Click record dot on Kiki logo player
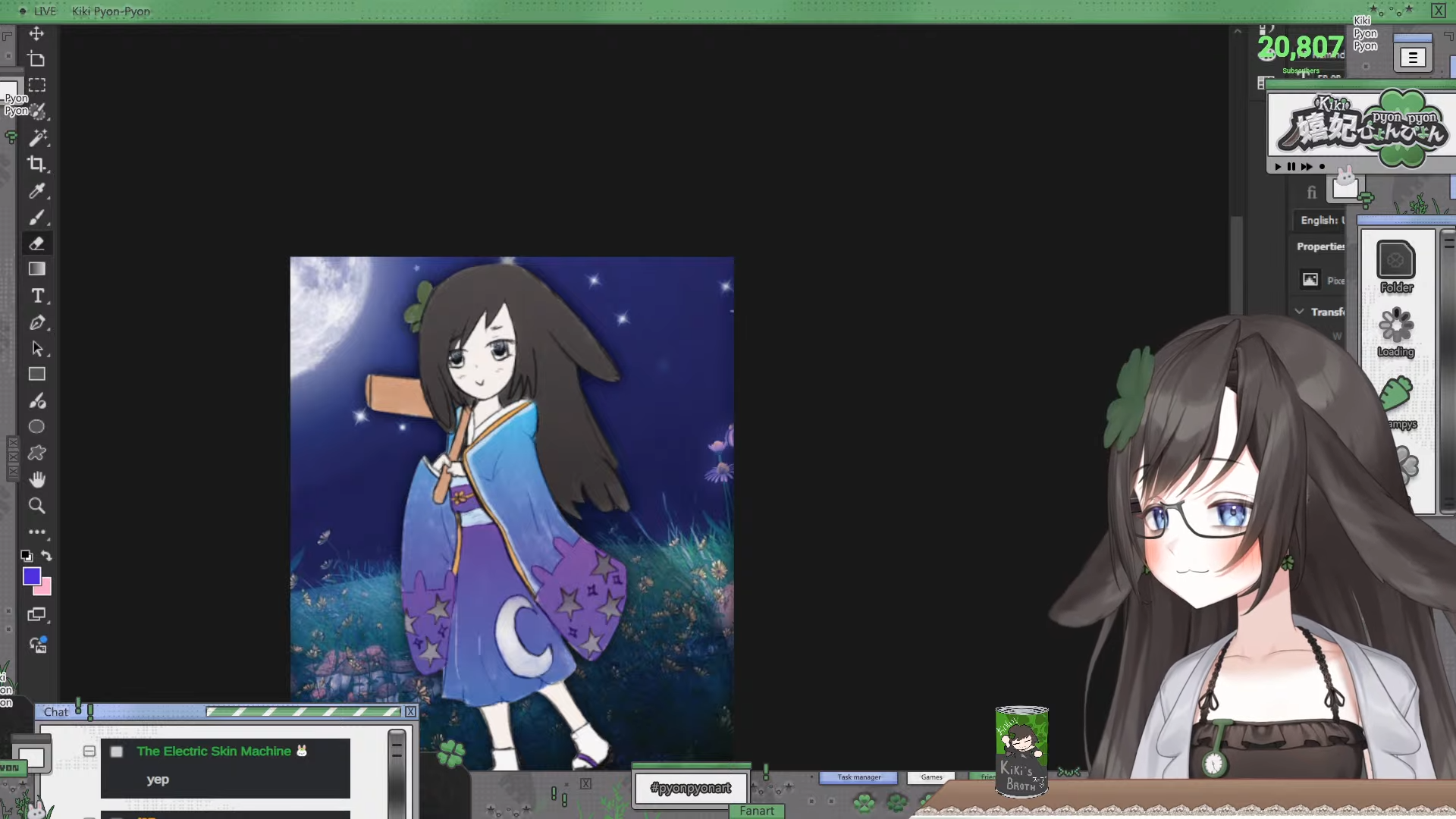 click(1323, 166)
